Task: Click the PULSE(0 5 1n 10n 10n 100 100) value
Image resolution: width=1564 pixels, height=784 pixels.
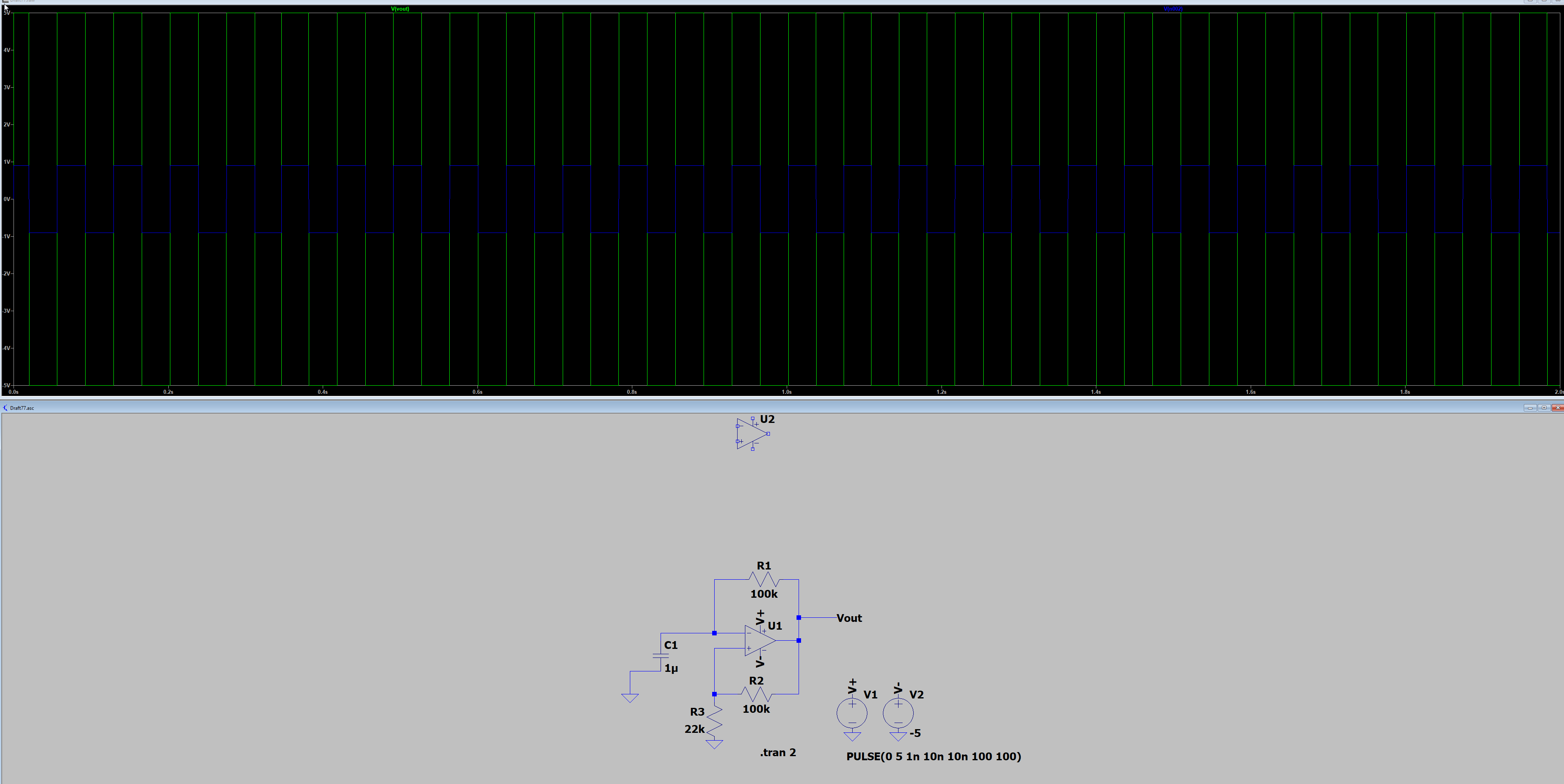Action: point(933,757)
